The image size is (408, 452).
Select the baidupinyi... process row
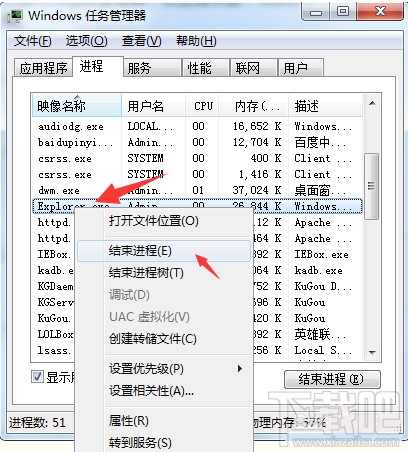[197, 142]
